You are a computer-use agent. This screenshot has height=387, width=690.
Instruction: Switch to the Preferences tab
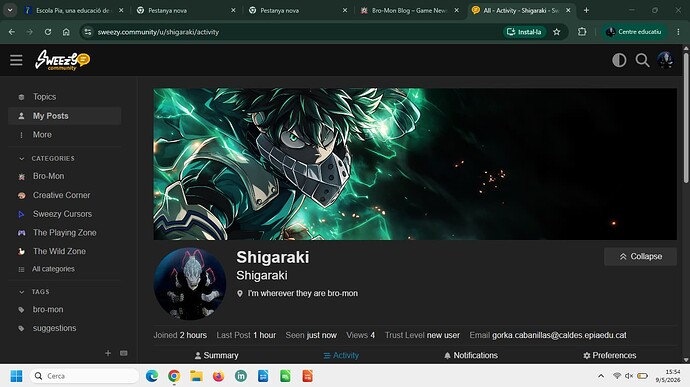coord(609,355)
